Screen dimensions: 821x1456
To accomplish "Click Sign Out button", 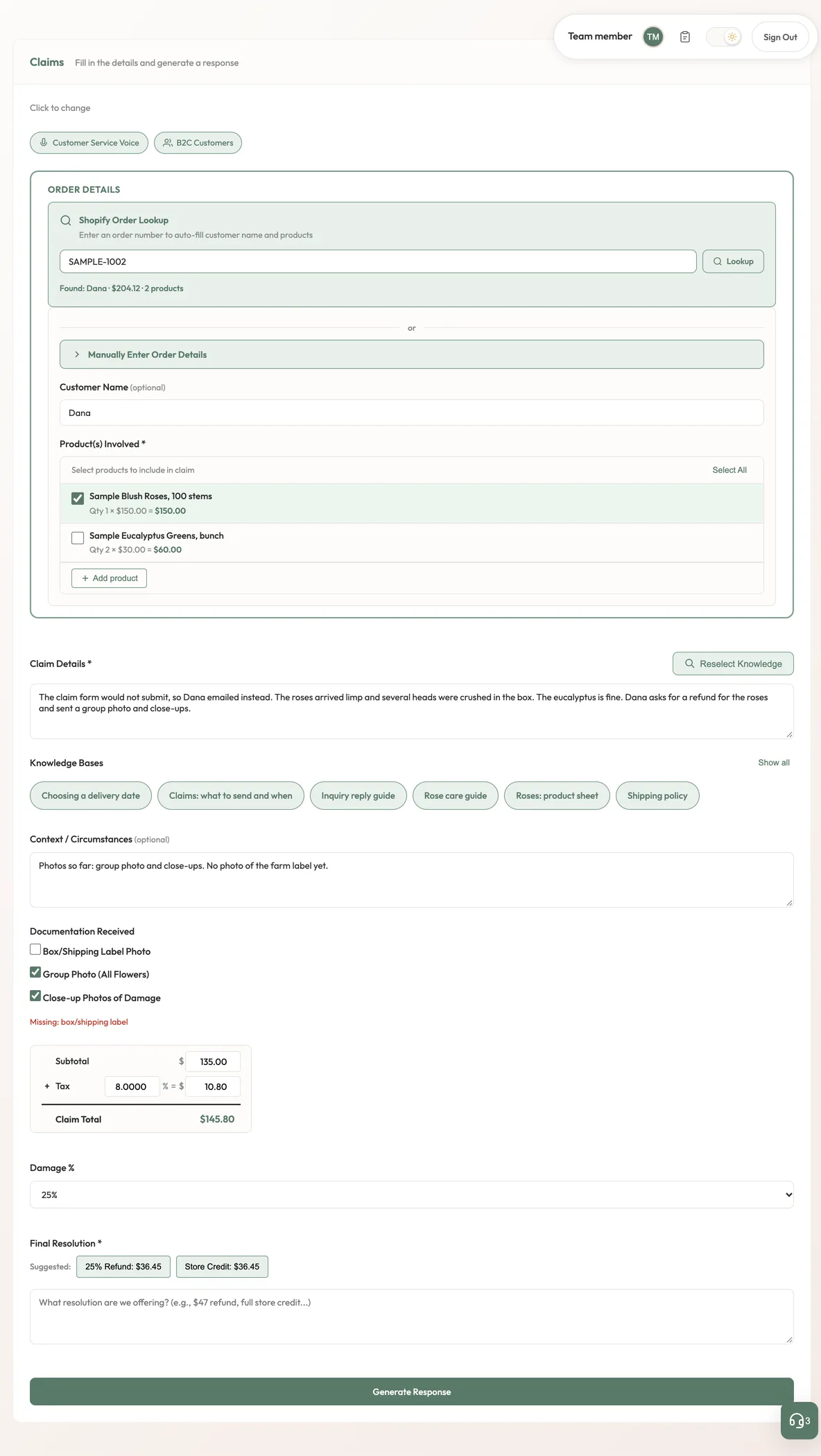I will pos(780,37).
